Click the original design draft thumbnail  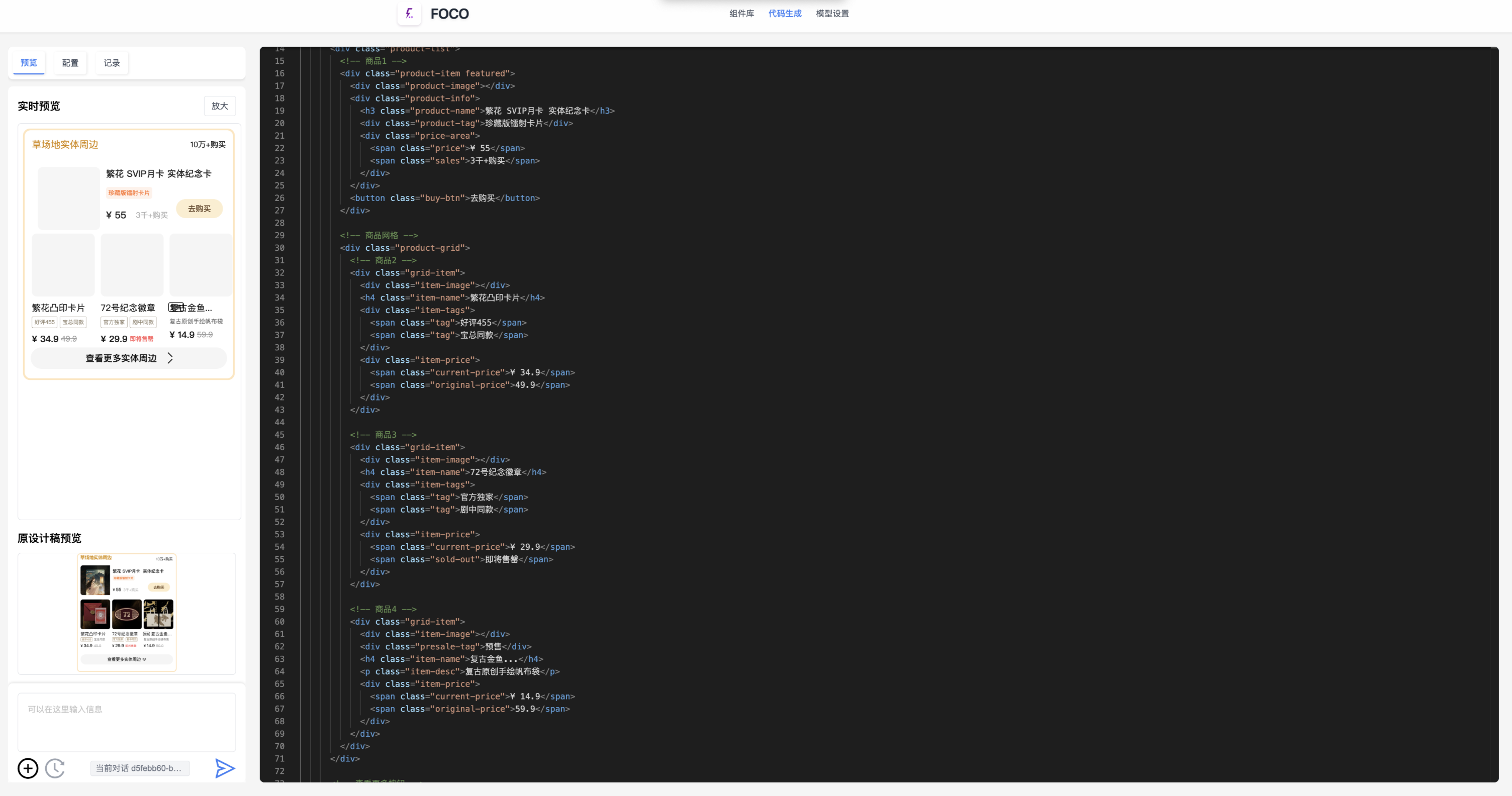point(127,613)
